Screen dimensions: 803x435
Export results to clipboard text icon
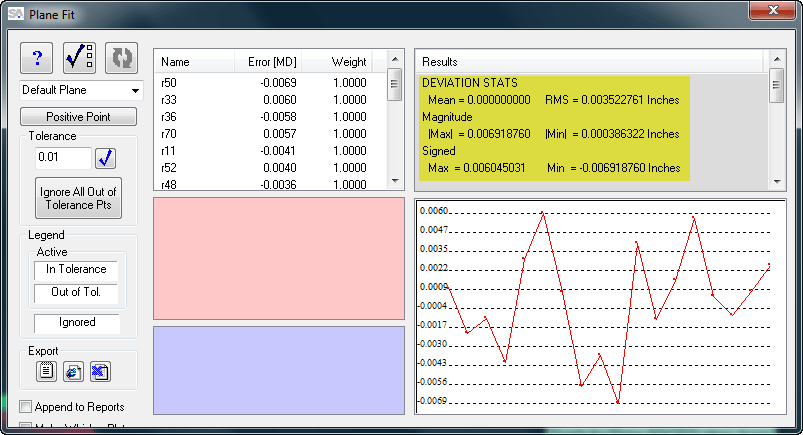point(46,371)
